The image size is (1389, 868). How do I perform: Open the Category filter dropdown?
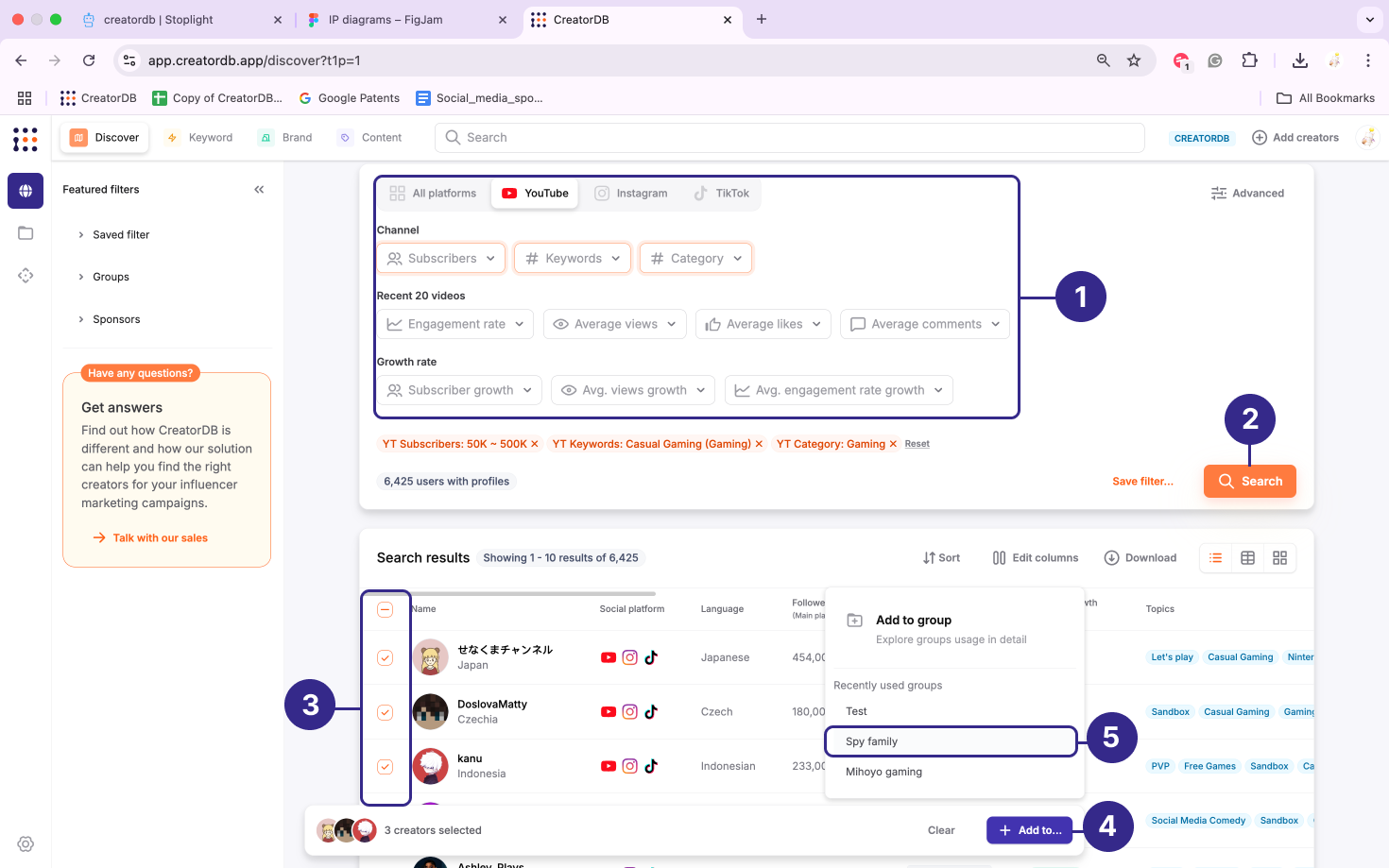pos(696,259)
